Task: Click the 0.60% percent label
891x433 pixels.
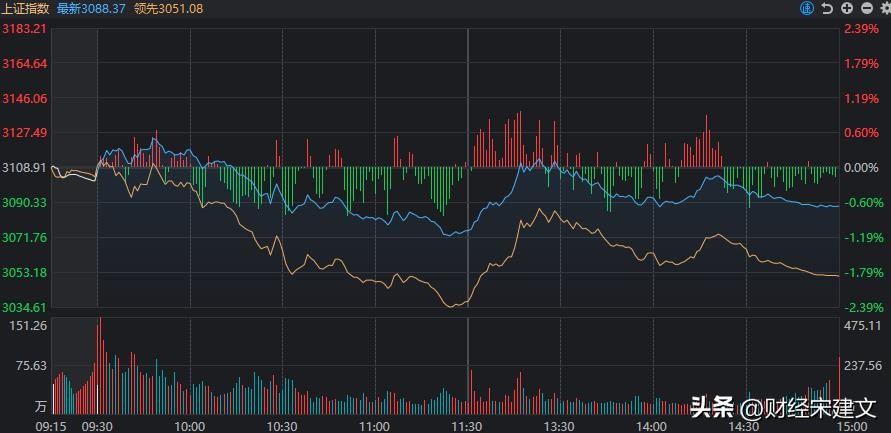Action: coord(861,133)
